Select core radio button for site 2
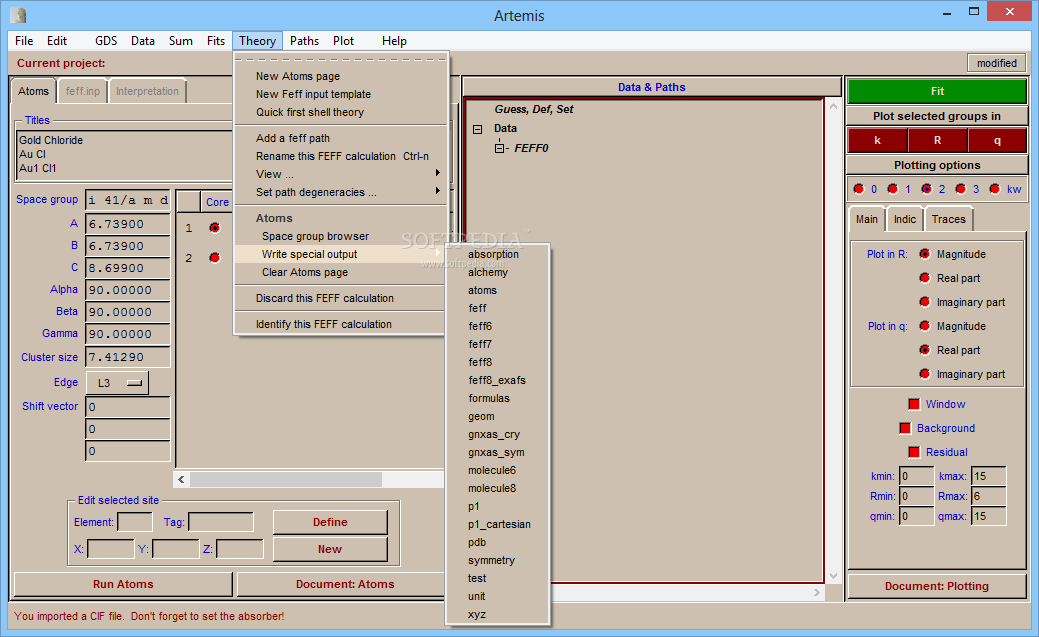 214,258
